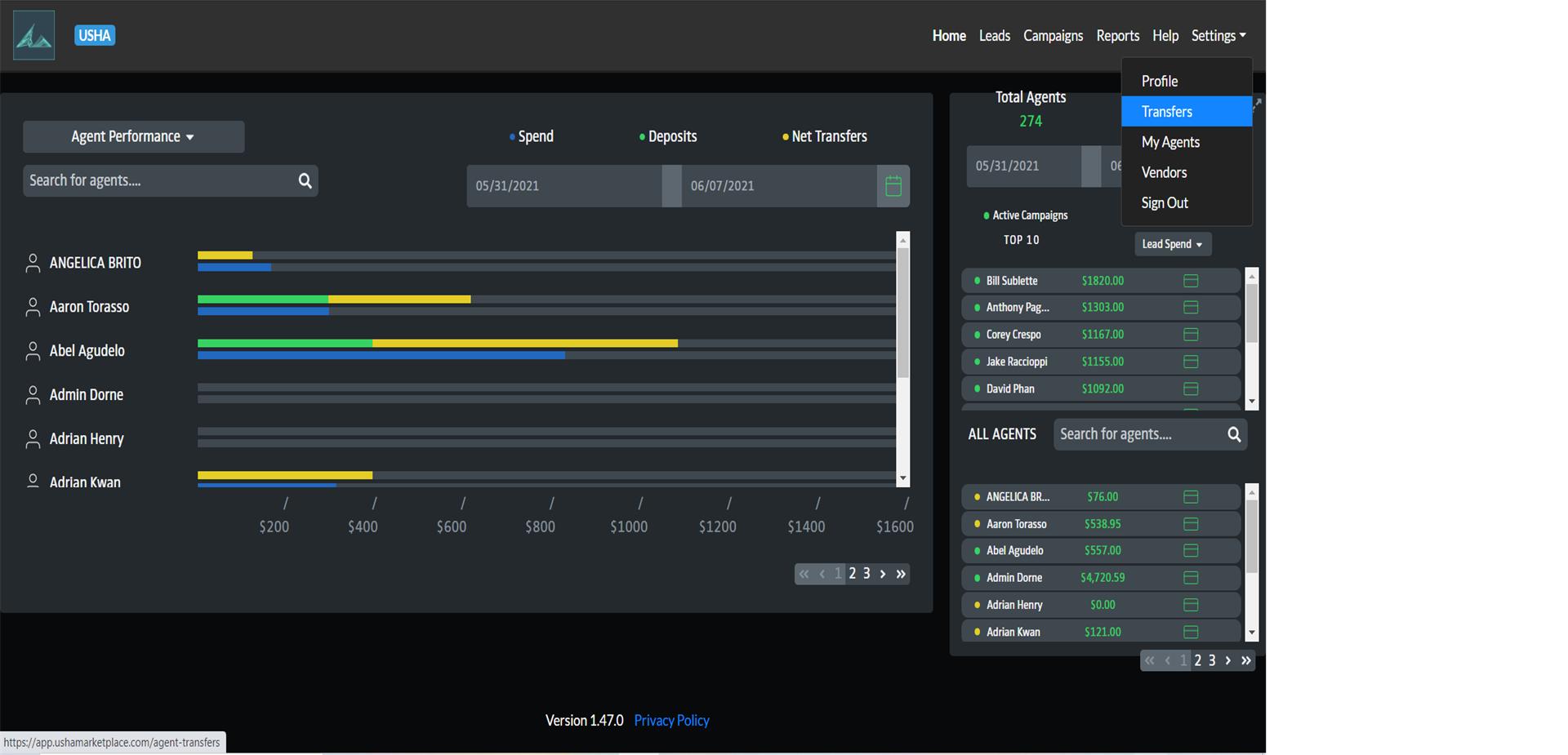Click the agent search magnifier icon
The height and width of the screenshot is (755, 1568).
(x=305, y=180)
